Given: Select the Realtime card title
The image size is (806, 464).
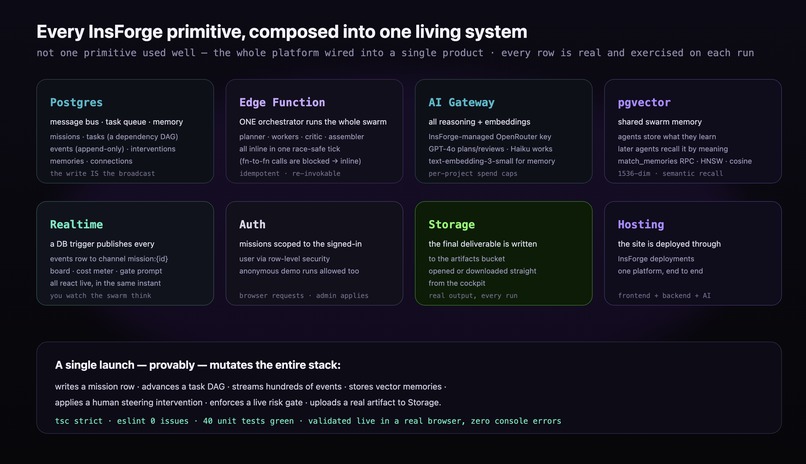Looking at the screenshot, I should click(76, 225).
